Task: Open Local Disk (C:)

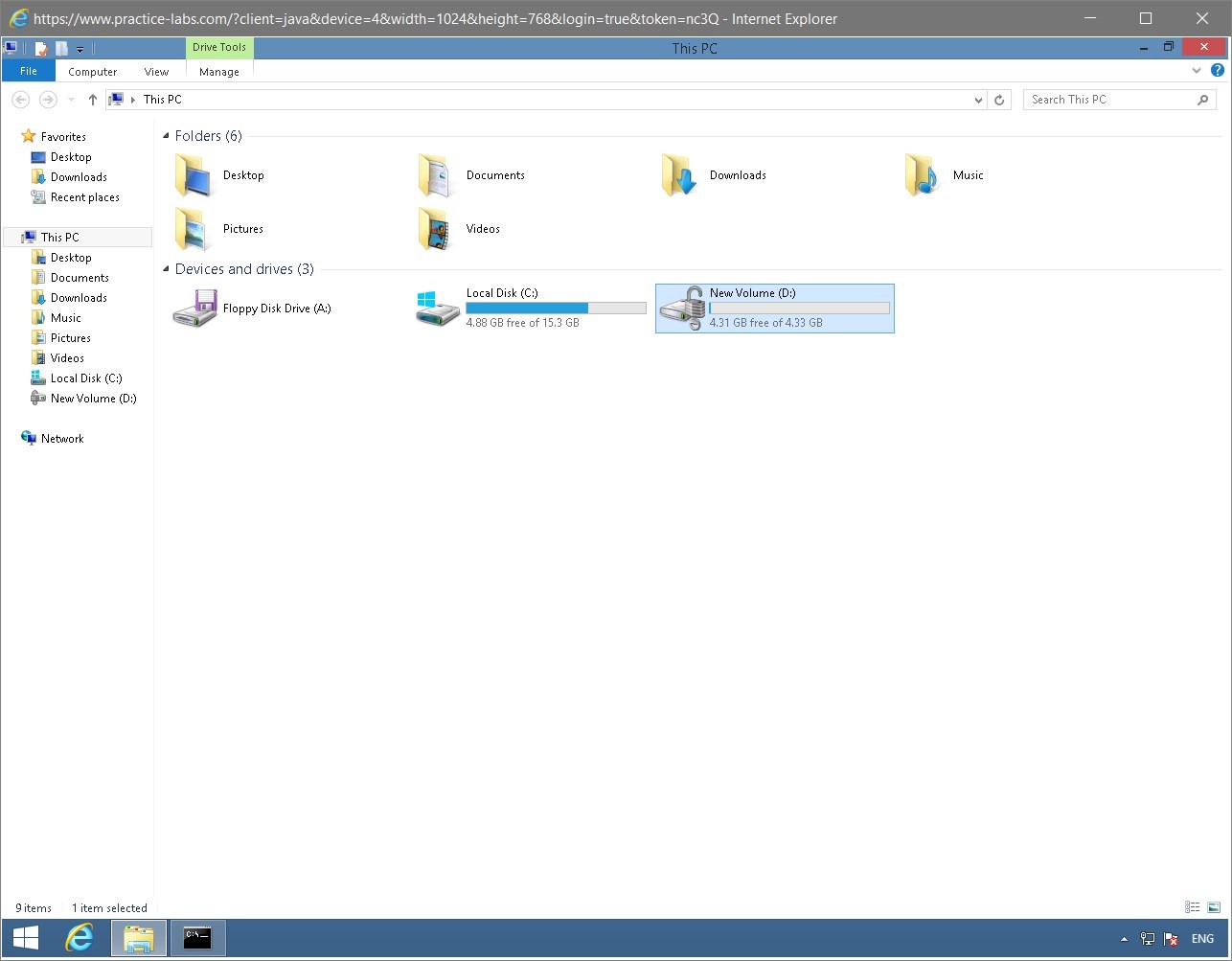Action: click(503, 293)
